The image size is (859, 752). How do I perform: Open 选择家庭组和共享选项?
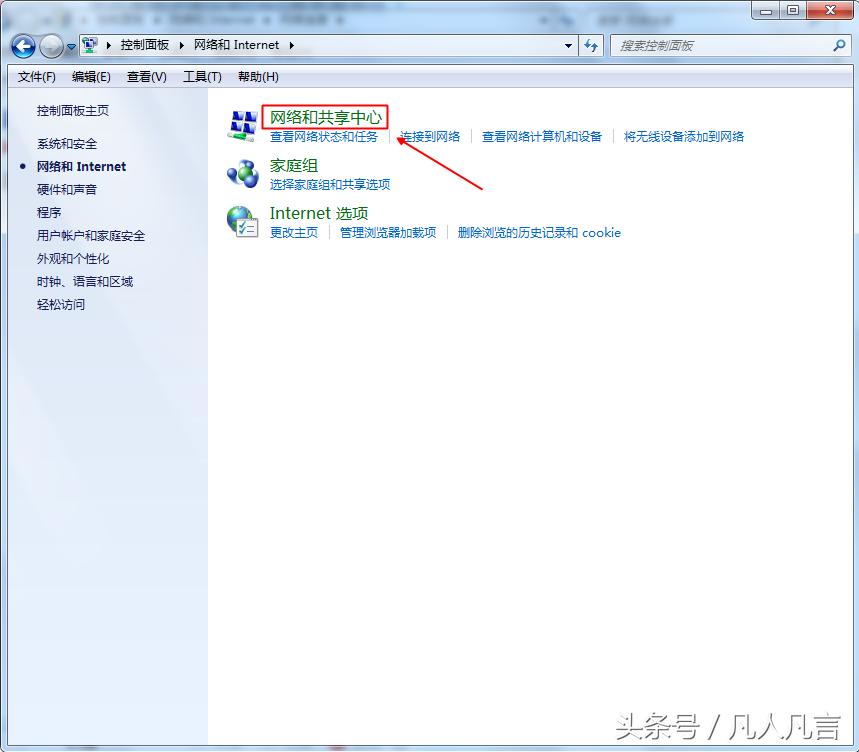(328, 185)
